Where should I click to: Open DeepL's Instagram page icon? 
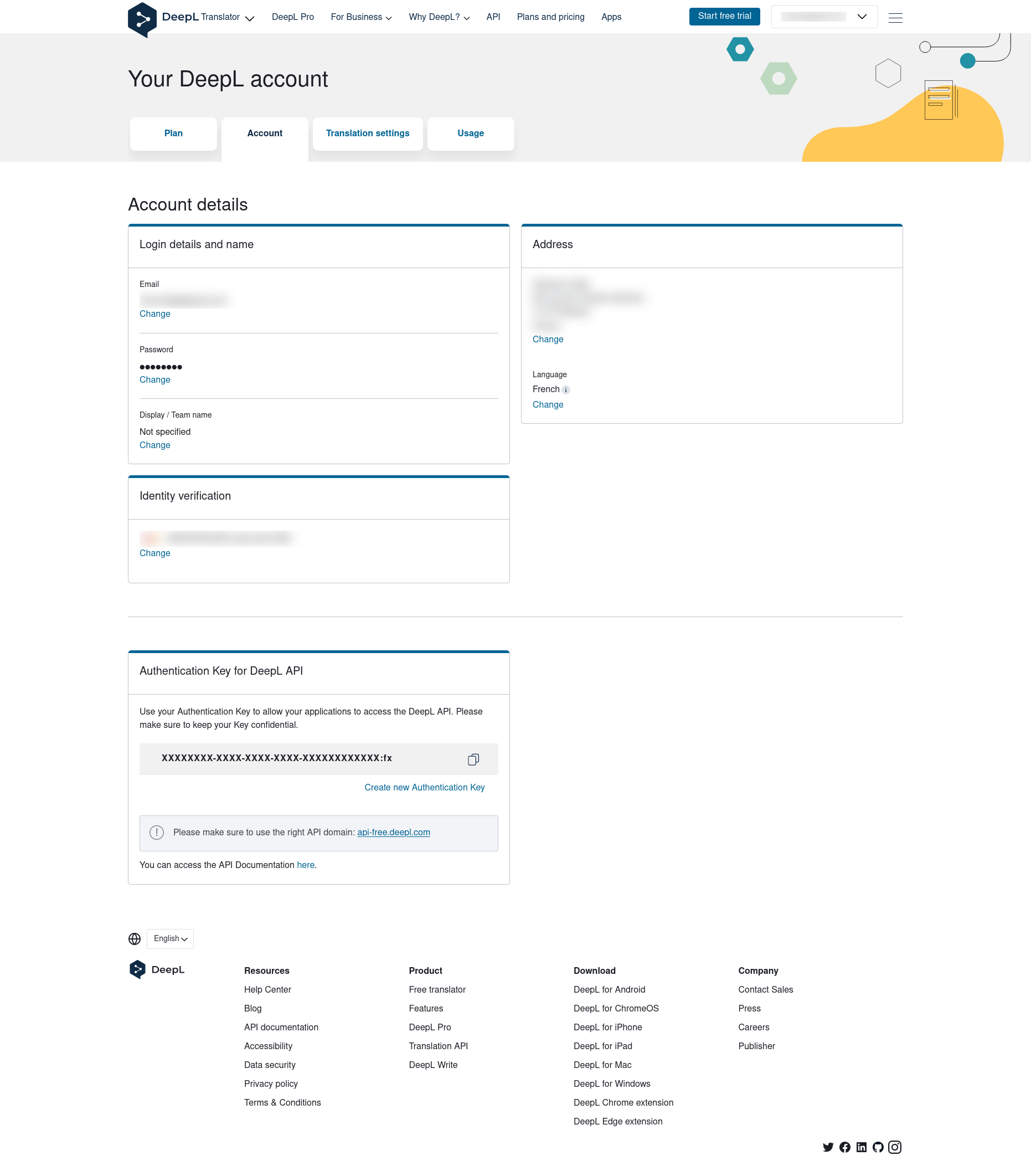pos(894,1147)
